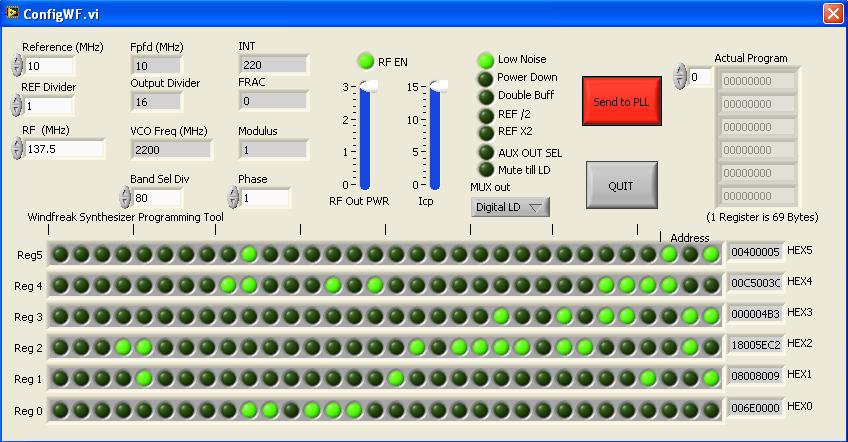Enable the Mute till LD LED
The width and height of the screenshot is (848, 442).
pos(486,170)
